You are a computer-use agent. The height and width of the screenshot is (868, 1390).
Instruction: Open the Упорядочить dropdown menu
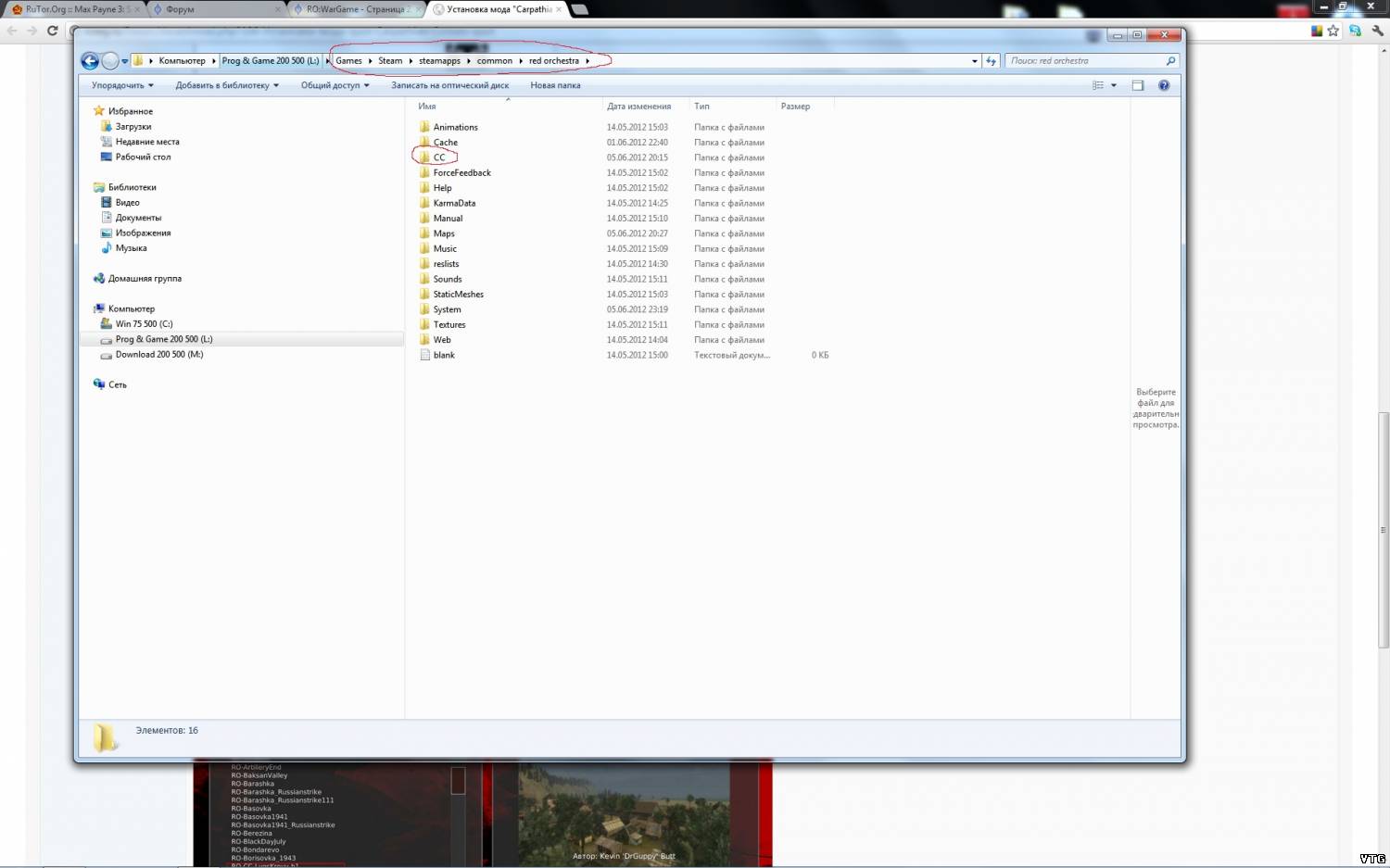(122, 85)
